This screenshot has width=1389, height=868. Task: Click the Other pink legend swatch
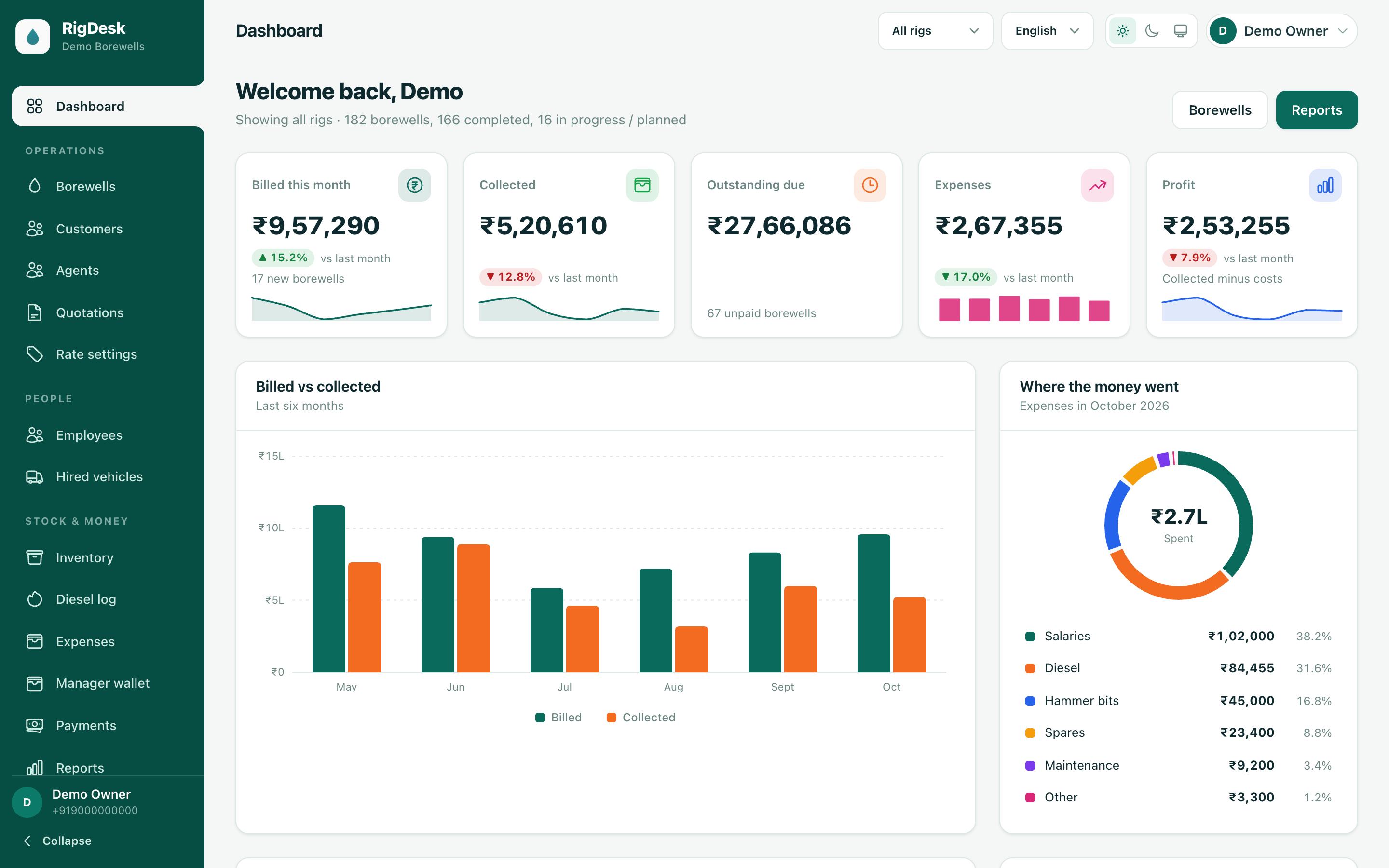pos(1030,798)
